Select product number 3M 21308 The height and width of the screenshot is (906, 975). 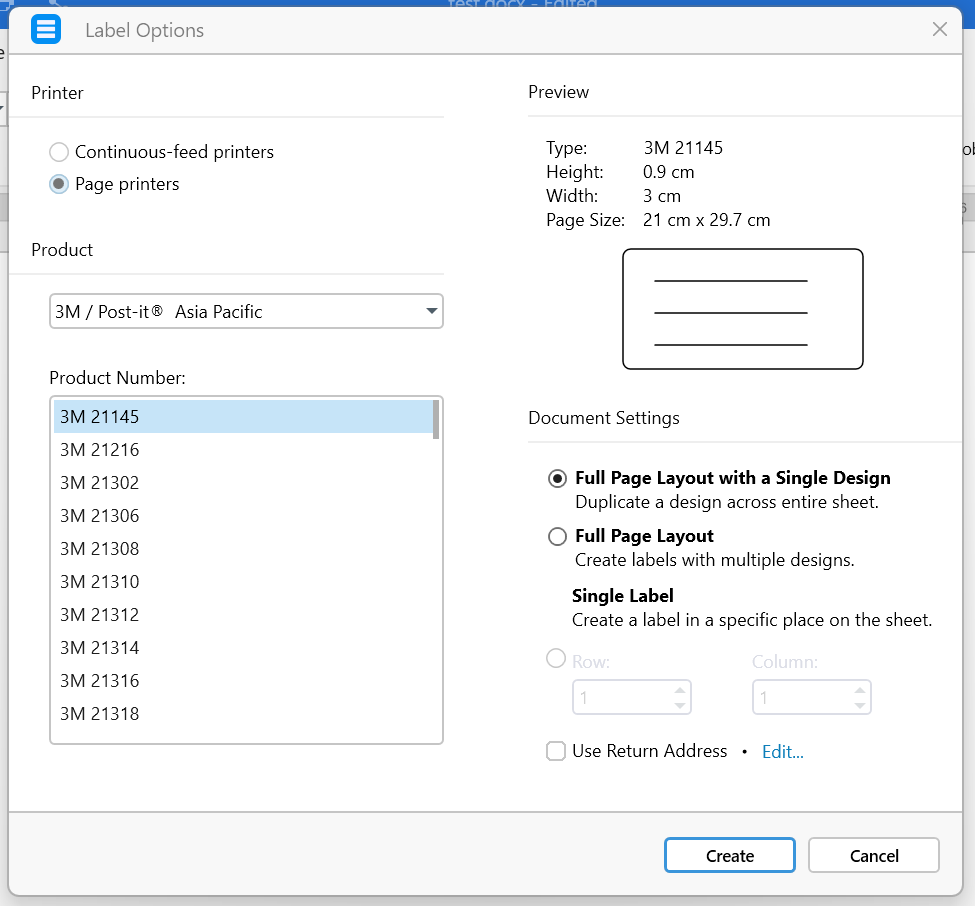[243, 548]
